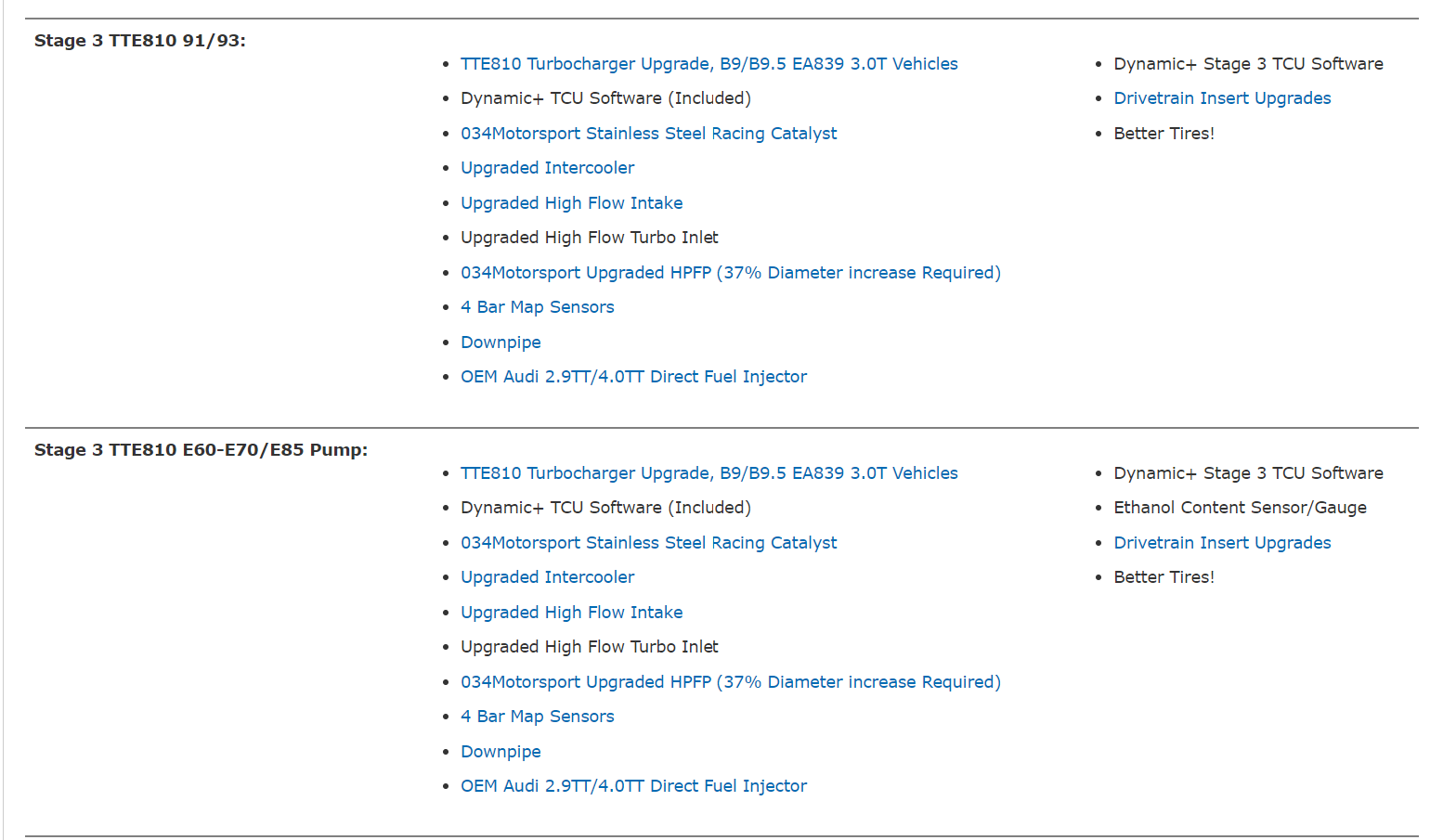
Task: Open Downpipe link in E85 Pump section
Action: [500, 752]
